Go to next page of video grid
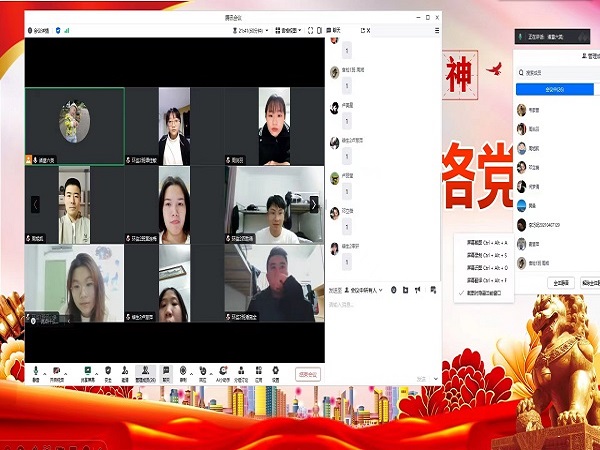Screen dimensions: 600x450 (x=314, y=204)
